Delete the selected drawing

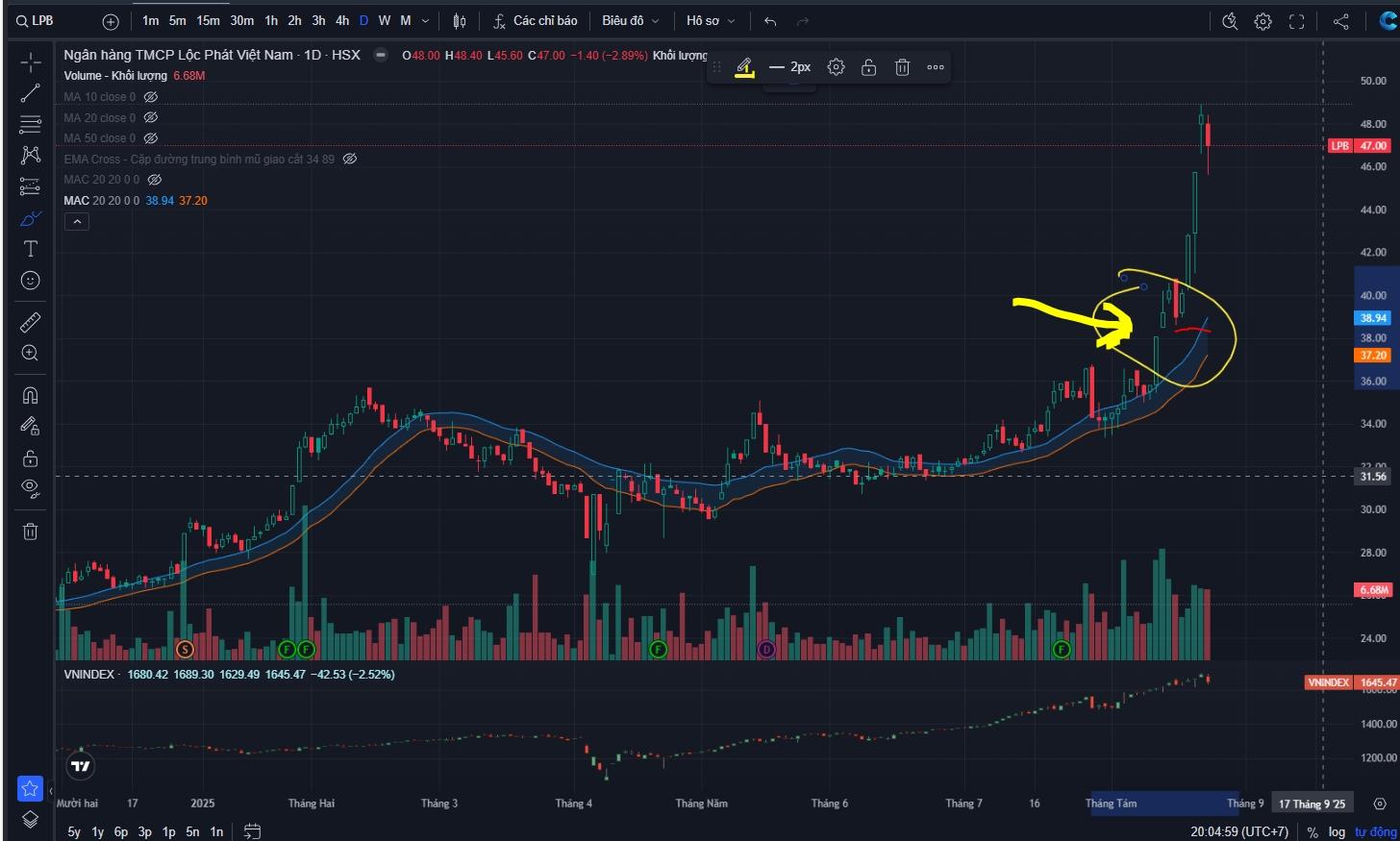pyautogui.click(x=902, y=67)
